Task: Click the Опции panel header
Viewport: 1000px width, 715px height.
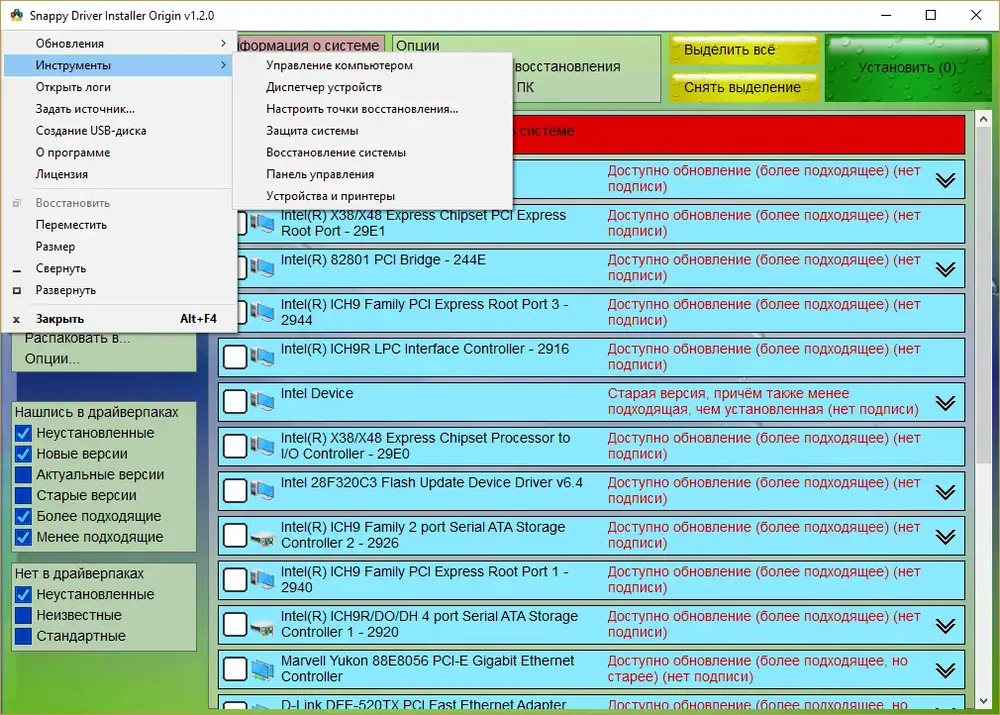Action: click(x=418, y=45)
